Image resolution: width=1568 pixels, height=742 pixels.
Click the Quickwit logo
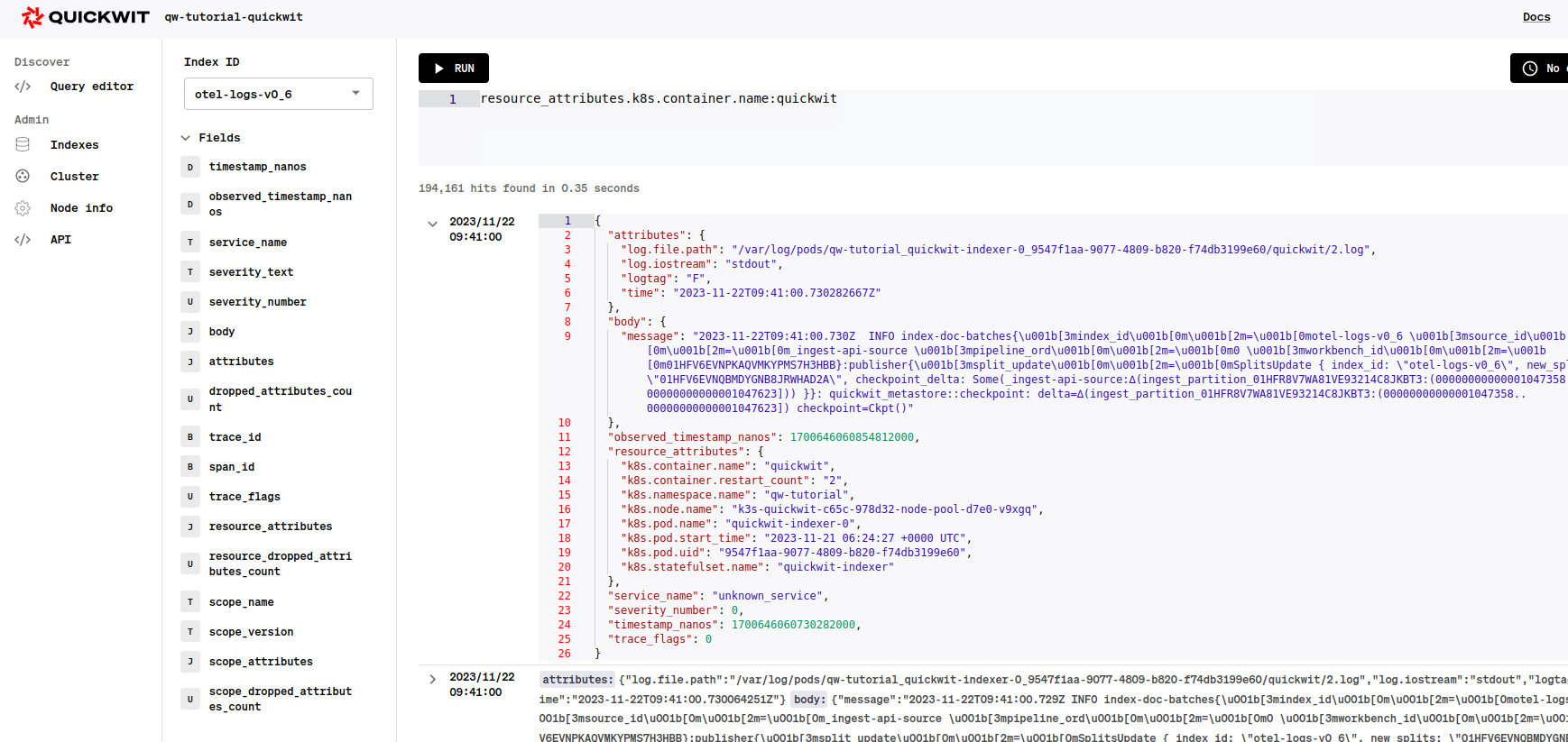[x=86, y=17]
